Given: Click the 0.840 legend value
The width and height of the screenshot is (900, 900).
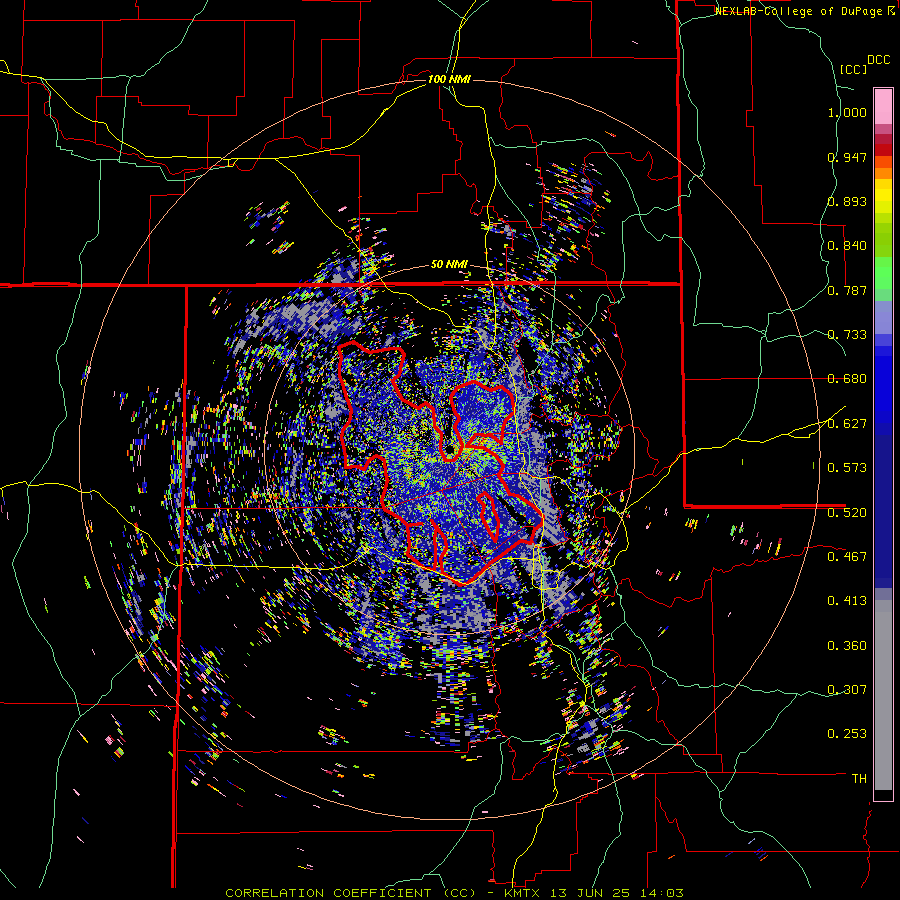Looking at the screenshot, I should [847, 246].
